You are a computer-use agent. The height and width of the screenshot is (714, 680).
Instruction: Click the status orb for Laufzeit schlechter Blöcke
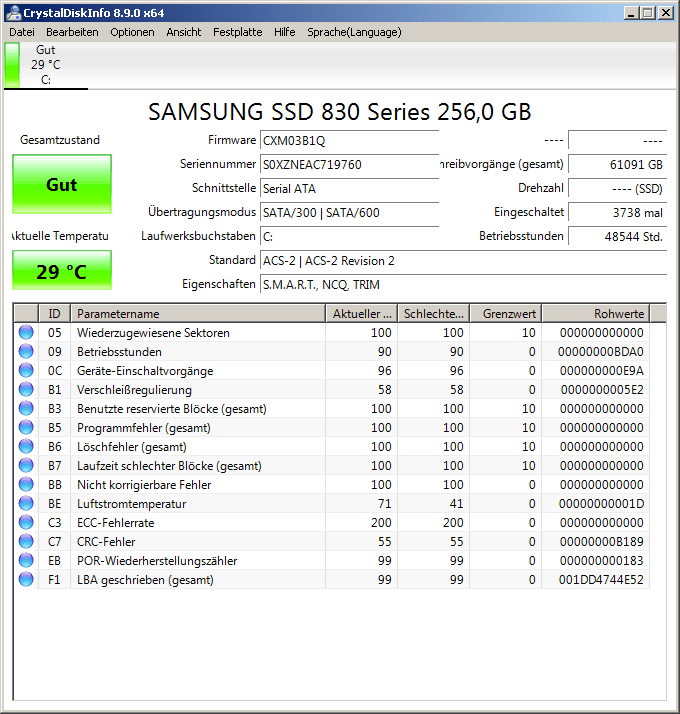coord(26,465)
